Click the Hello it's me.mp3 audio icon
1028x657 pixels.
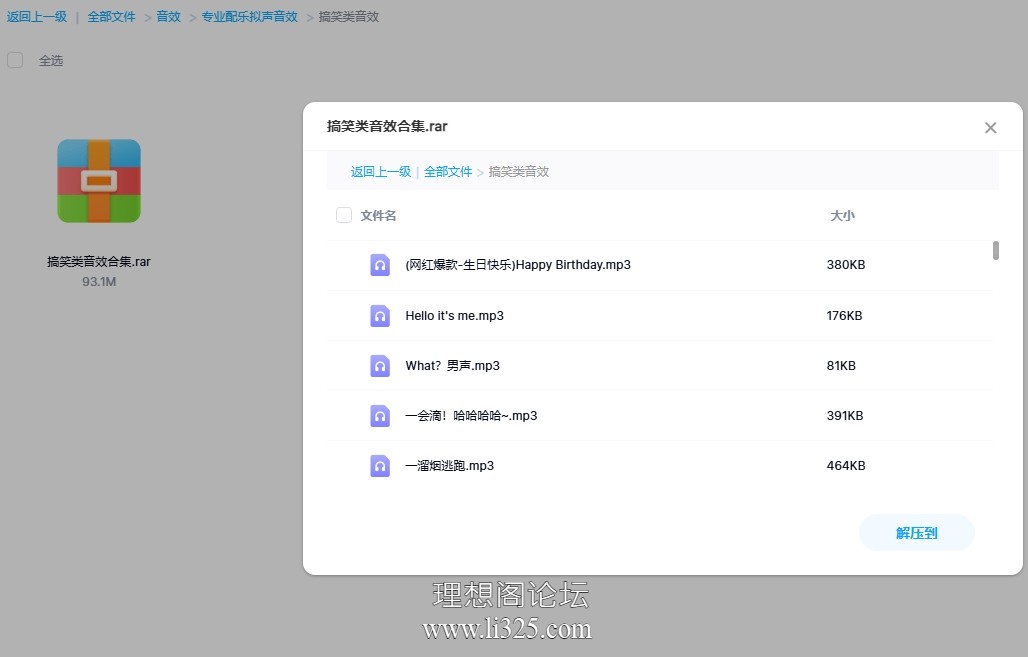[380, 316]
